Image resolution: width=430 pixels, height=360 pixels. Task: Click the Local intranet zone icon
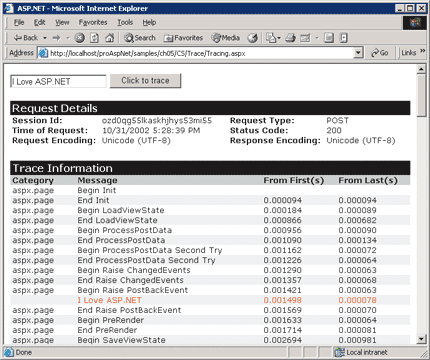click(339, 352)
